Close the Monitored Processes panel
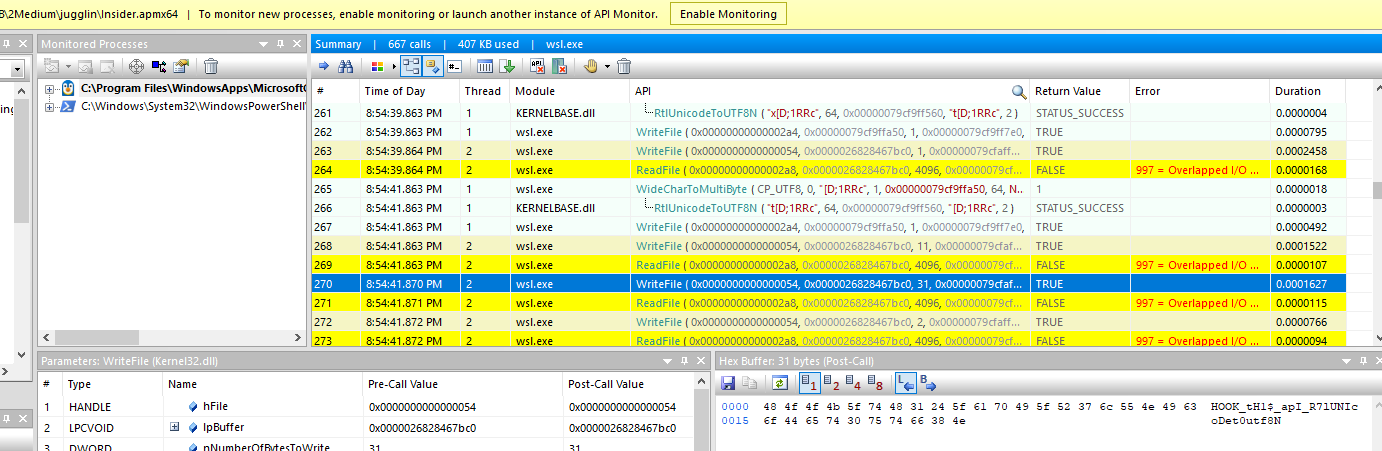 [x=297, y=44]
